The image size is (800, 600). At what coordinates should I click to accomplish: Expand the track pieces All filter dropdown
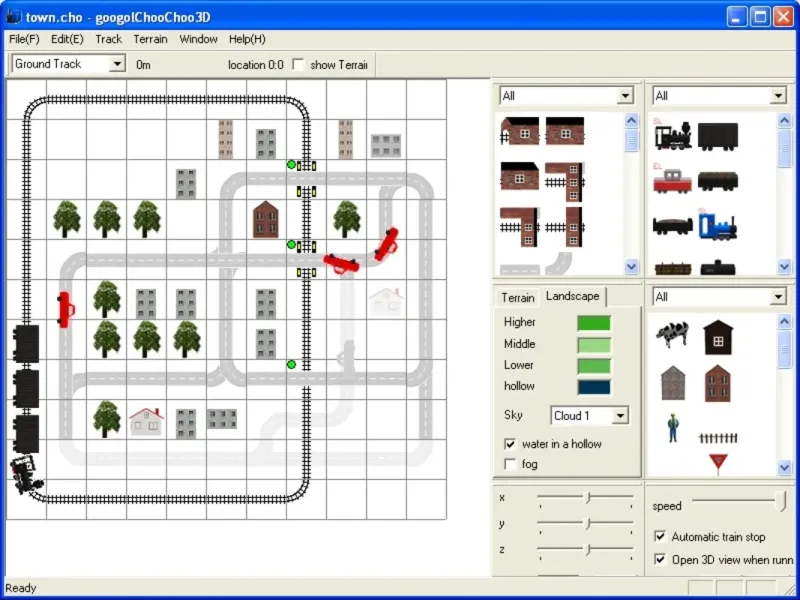click(x=625, y=95)
